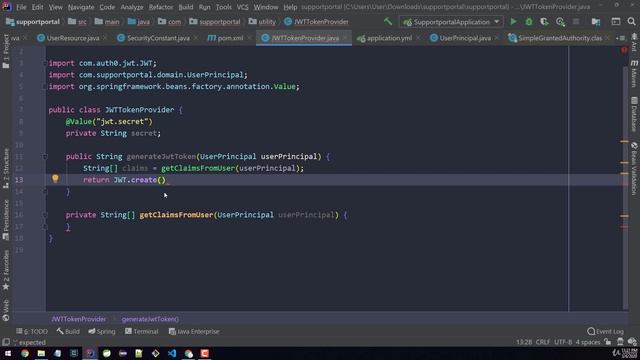The width and height of the screenshot is (640, 360).
Task: Click line number 13 in the gutter
Action: 19,180
